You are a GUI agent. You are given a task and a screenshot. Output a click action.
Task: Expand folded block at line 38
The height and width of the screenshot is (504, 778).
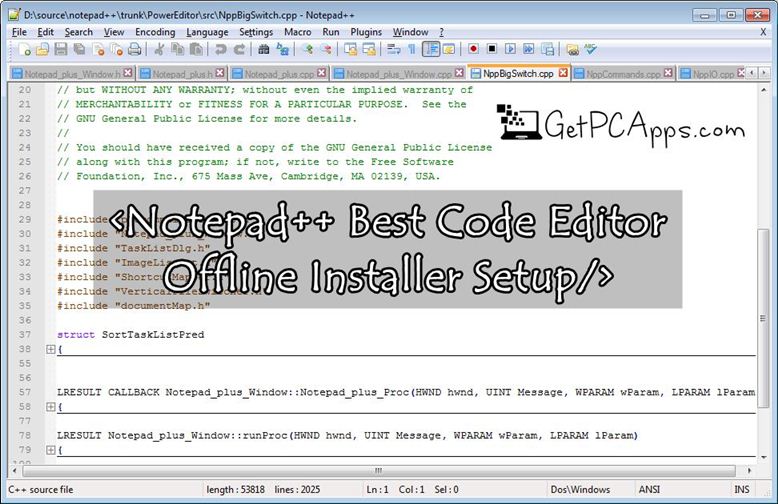[x=51, y=349]
